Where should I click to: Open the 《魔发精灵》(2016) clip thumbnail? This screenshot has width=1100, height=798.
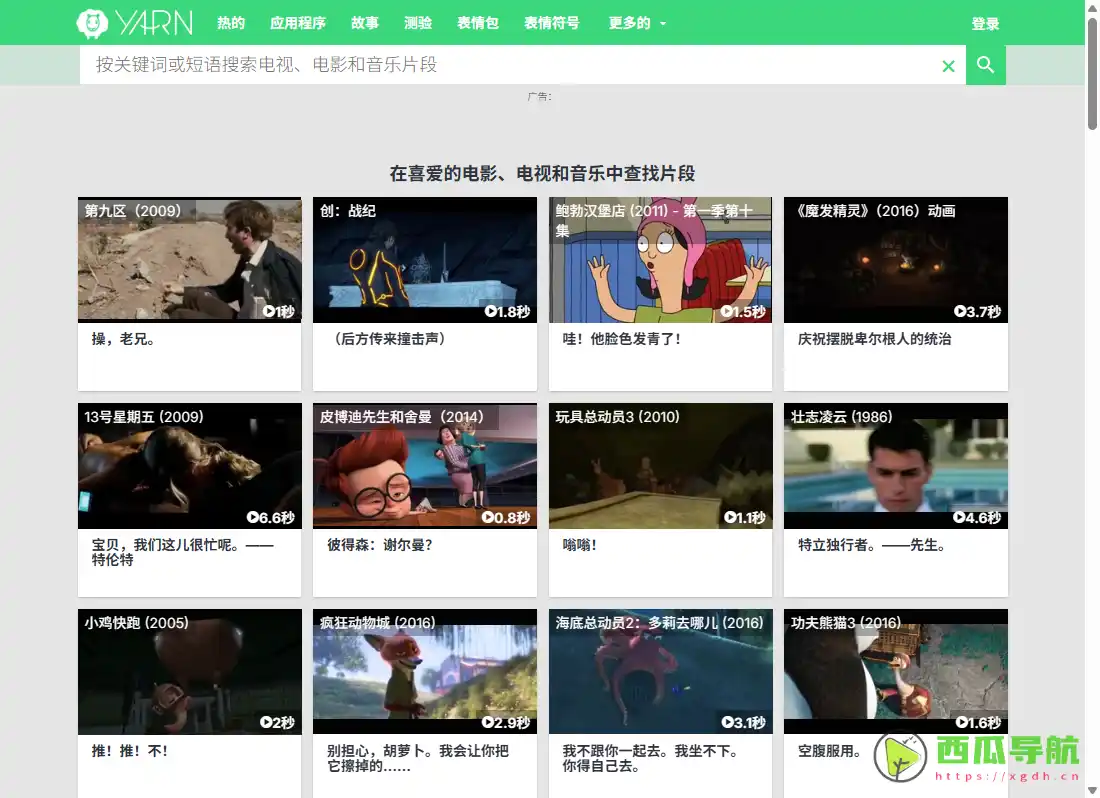[896, 259]
